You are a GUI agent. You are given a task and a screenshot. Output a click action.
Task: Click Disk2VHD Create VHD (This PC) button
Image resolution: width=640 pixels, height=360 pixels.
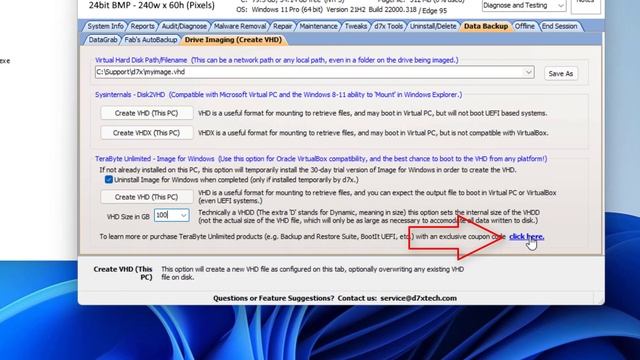coord(147,113)
